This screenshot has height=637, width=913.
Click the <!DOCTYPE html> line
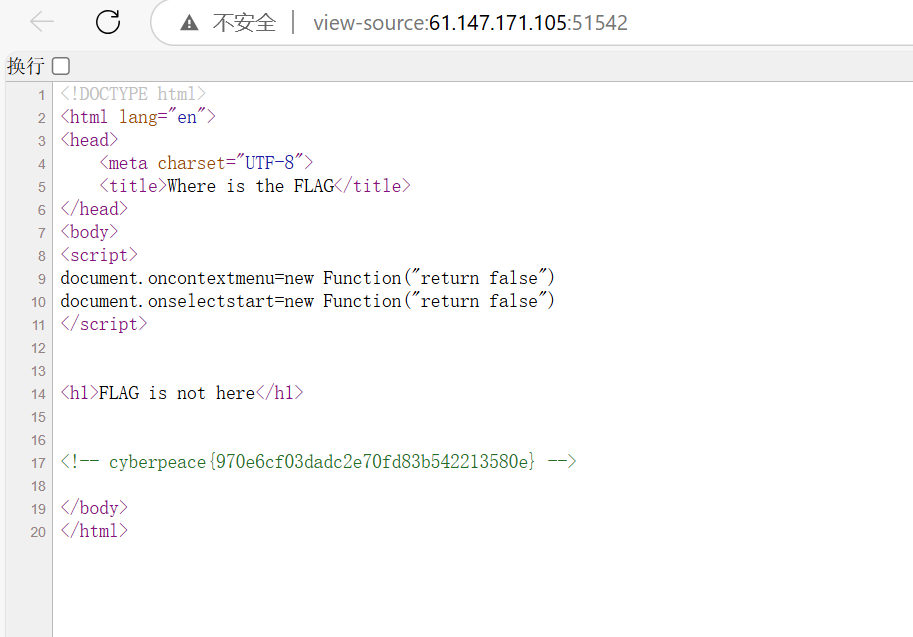tap(133, 94)
